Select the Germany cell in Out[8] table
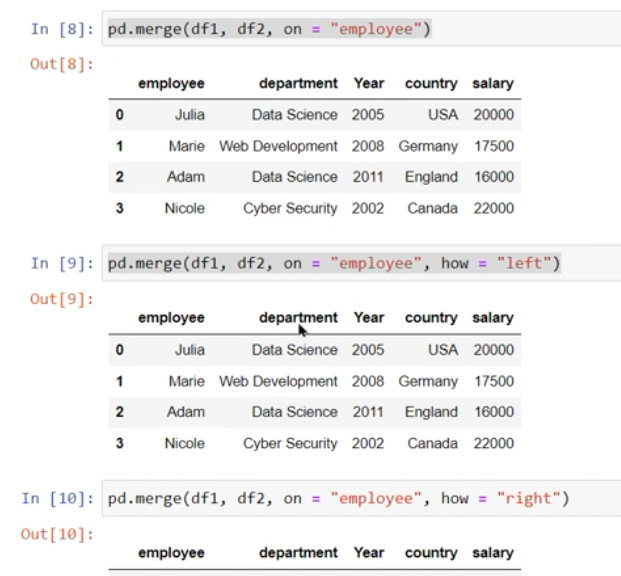621x576 pixels. 428,146
